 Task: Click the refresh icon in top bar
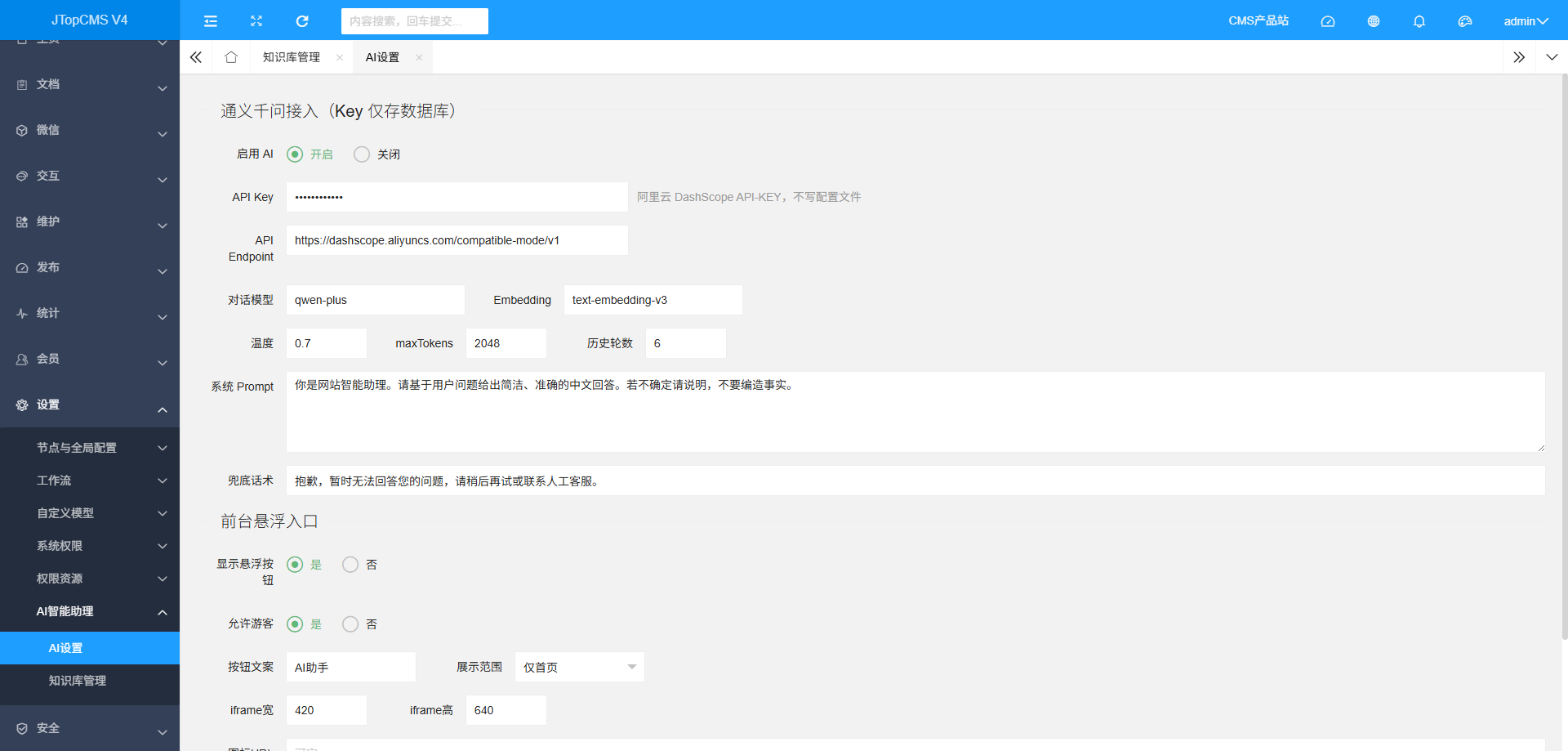[302, 21]
